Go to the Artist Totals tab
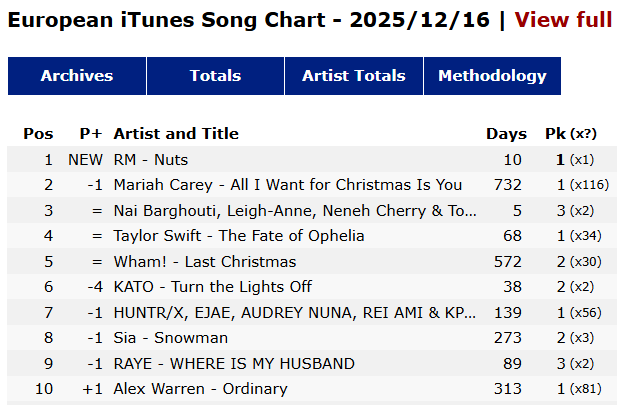The height and width of the screenshot is (405, 617). (354, 76)
